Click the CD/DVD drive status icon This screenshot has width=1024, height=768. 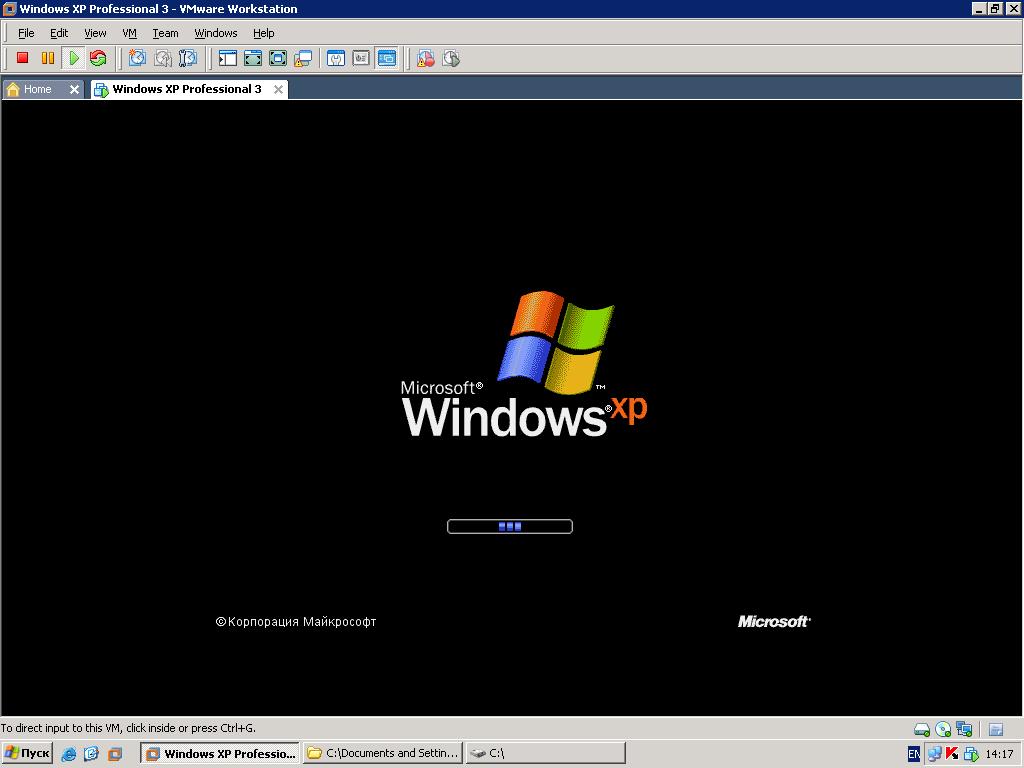943,729
